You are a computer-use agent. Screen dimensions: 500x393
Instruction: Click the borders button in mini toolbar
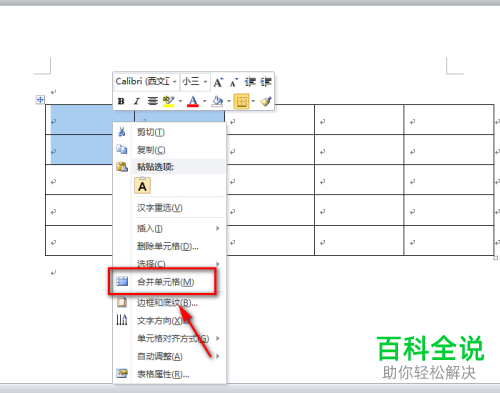pyautogui.click(x=242, y=101)
